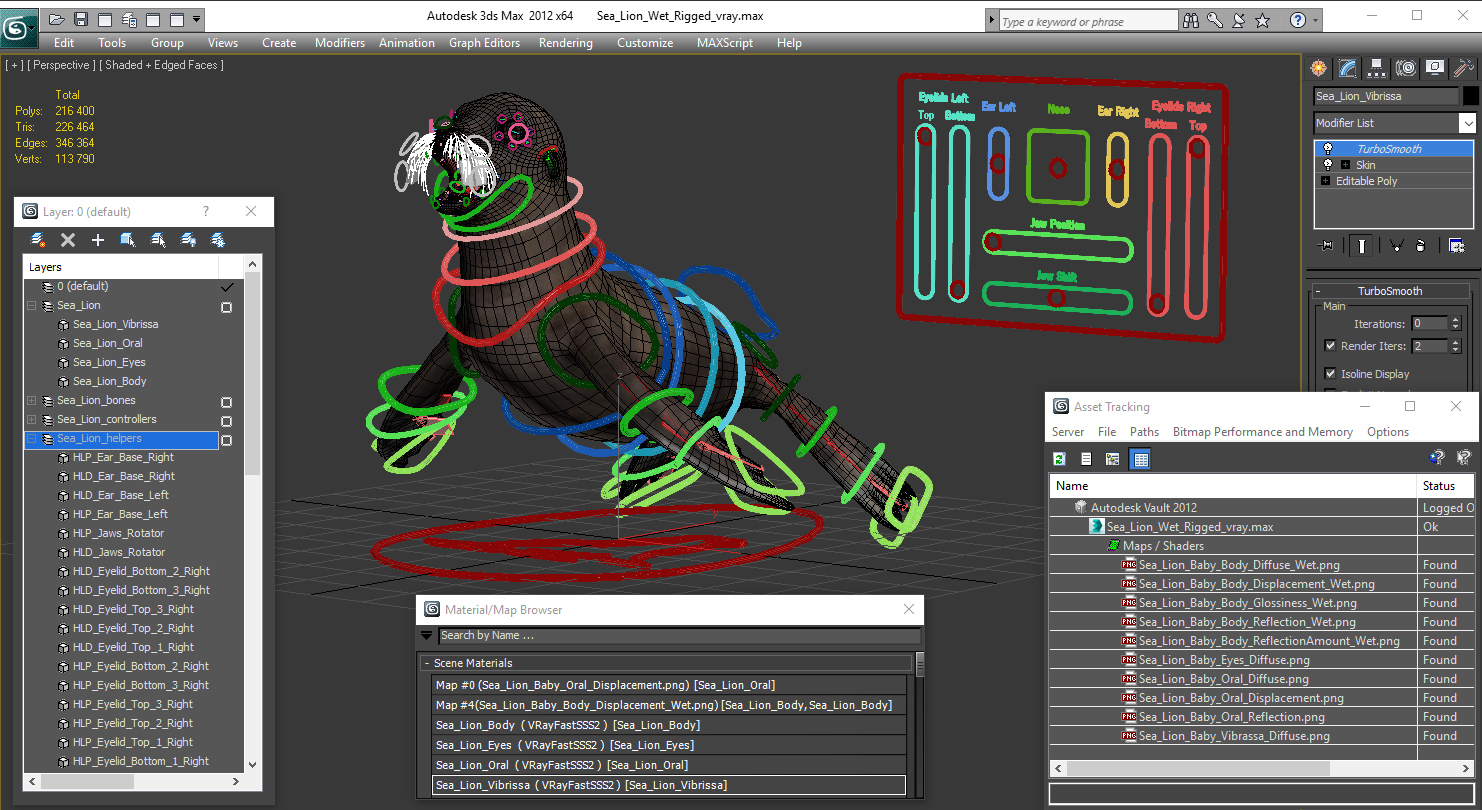Expand the Skin modifier sub-objects
The width and height of the screenshot is (1482, 810).
point(1345,165)
